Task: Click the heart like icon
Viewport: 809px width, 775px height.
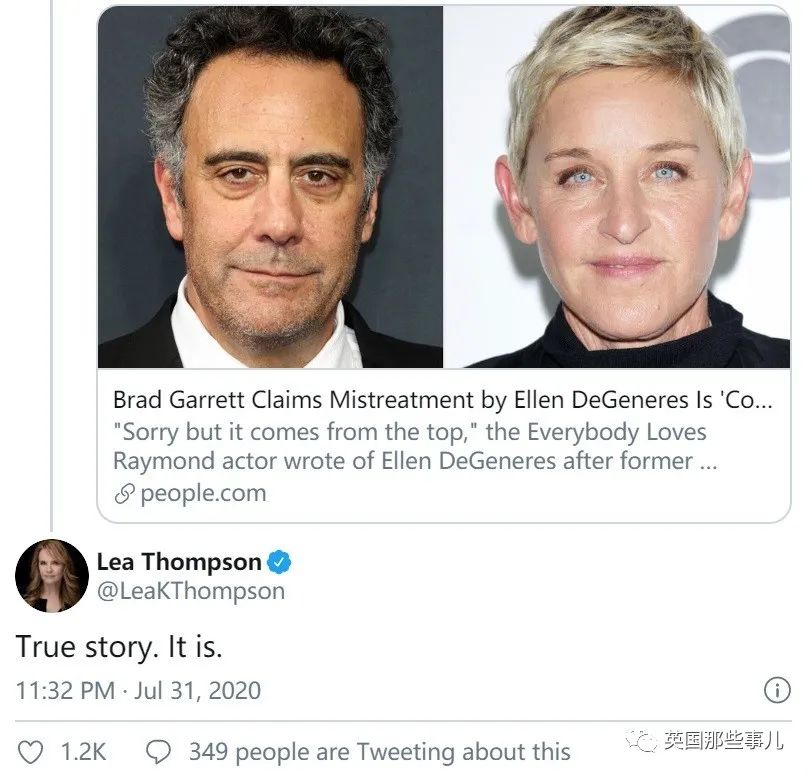Action: coord(33,751)
